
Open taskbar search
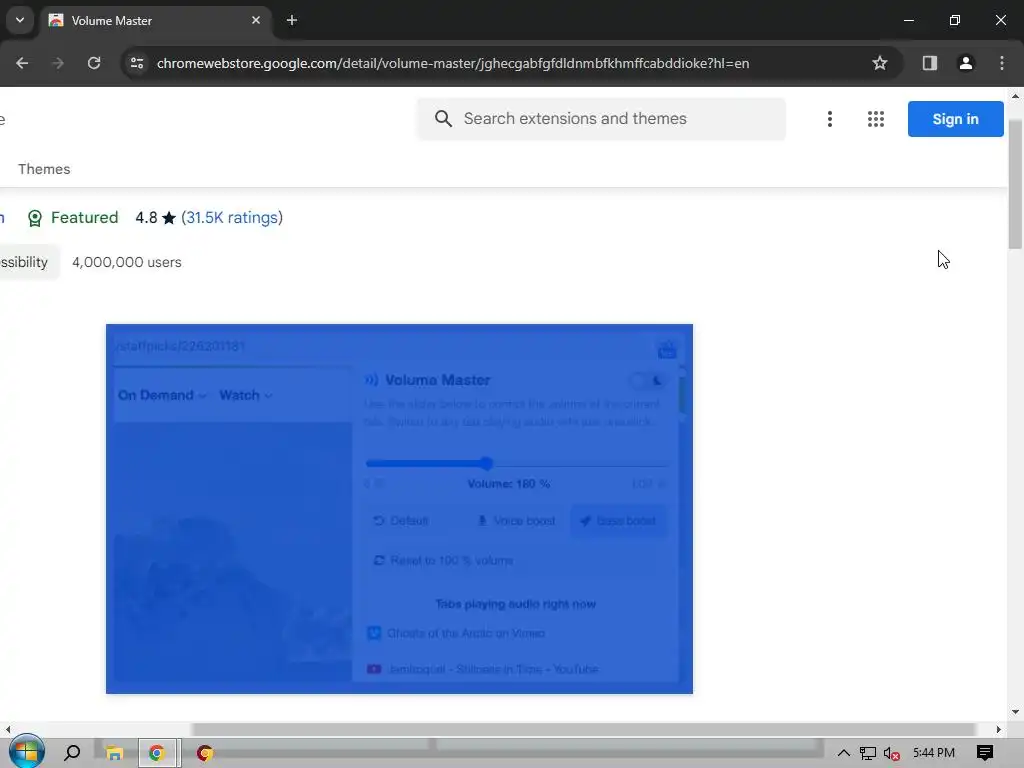click(x=72, y=752)
